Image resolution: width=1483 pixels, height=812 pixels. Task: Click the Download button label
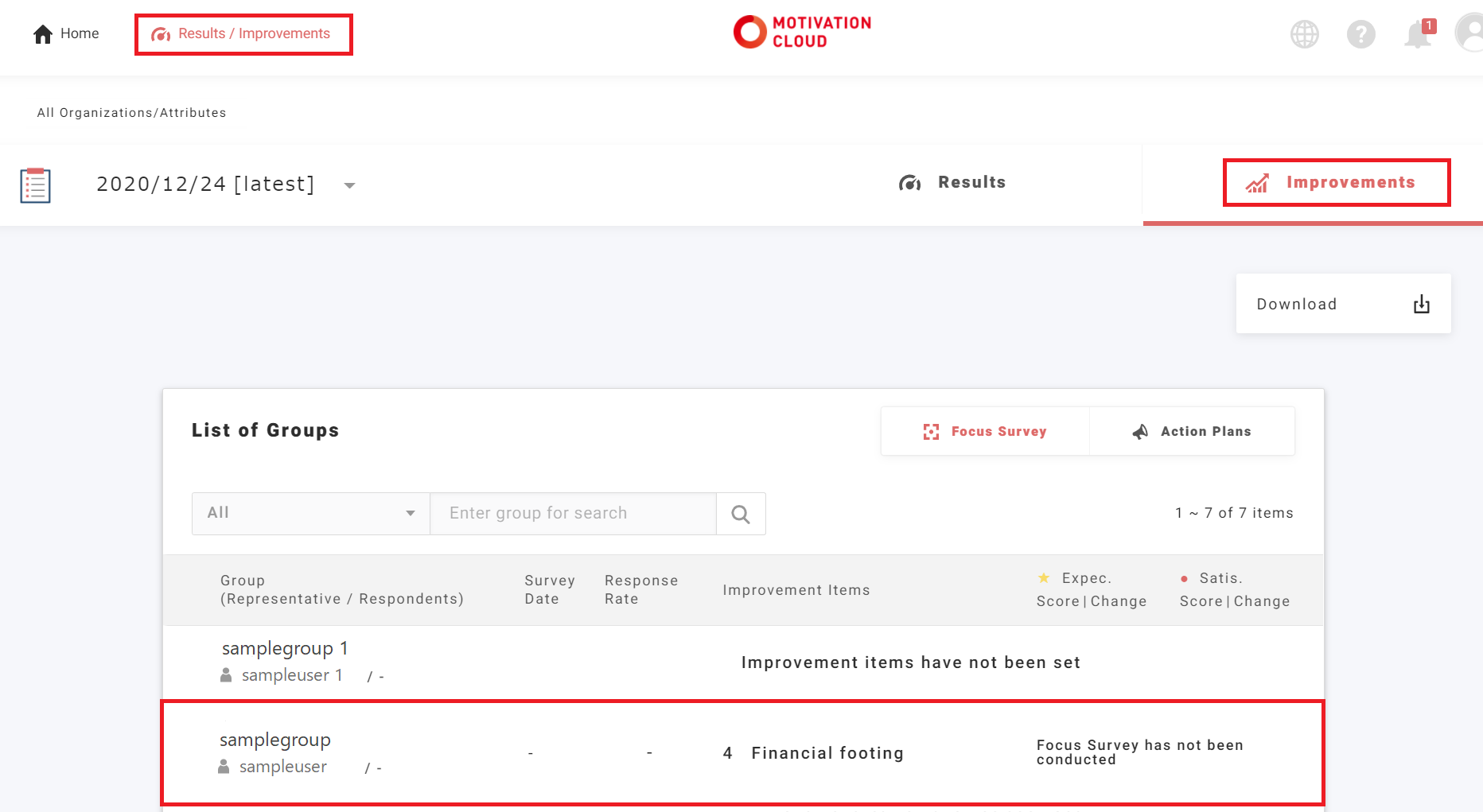point(1296,304)
